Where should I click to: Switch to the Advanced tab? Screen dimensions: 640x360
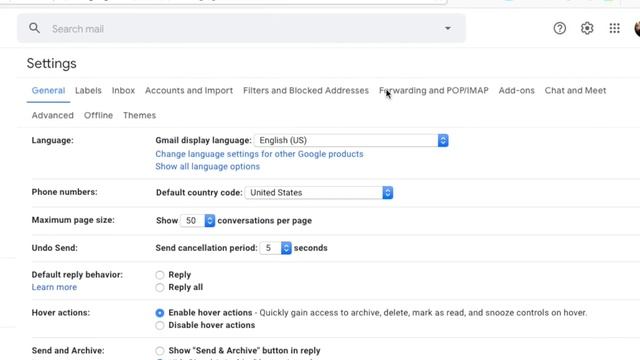(53, 116)
